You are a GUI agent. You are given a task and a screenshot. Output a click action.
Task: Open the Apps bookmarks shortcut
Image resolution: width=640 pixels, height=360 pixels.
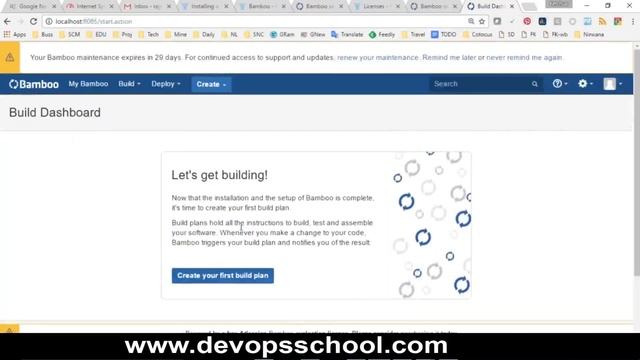pos(15,35)
